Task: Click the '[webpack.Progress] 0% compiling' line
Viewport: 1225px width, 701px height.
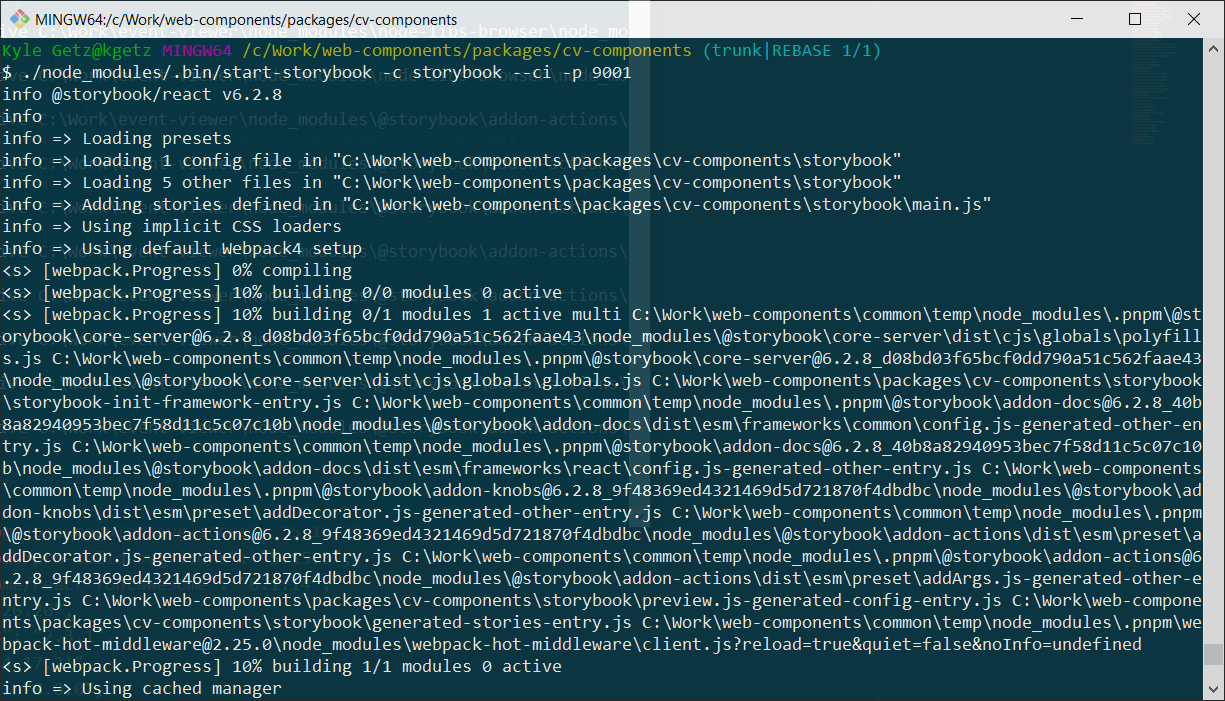Action: tap(177, 270)
